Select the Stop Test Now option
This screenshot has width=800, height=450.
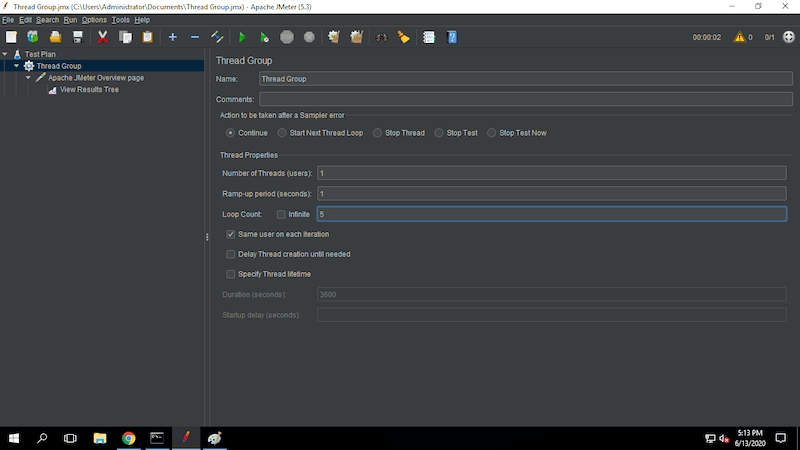pyautogui.click(x=491, y=133)
